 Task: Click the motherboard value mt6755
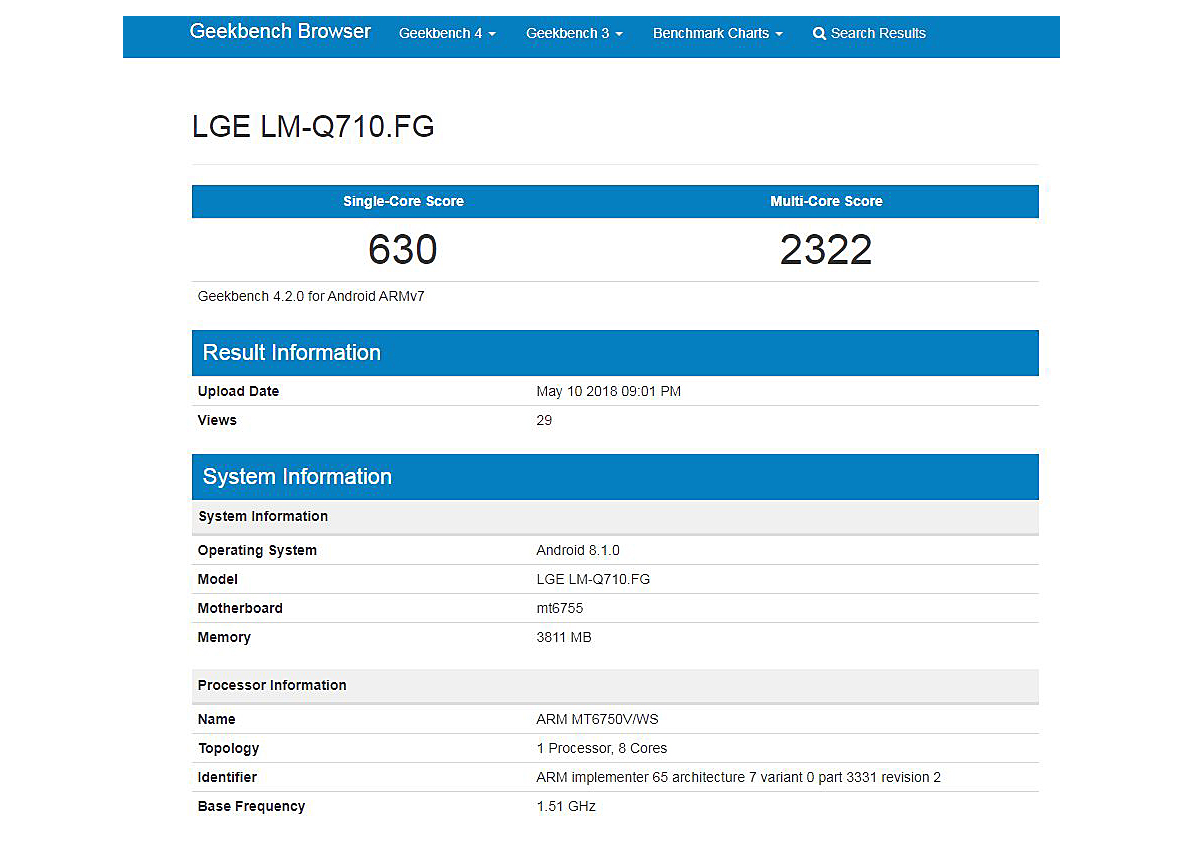tap(560, 608)
